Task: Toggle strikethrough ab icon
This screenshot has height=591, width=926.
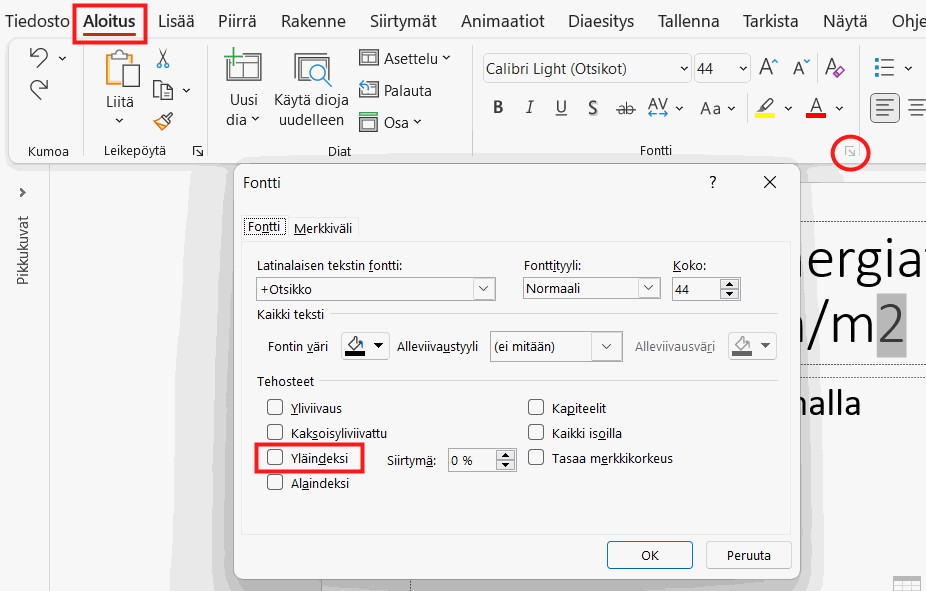Action: click(x=625, y=109)
